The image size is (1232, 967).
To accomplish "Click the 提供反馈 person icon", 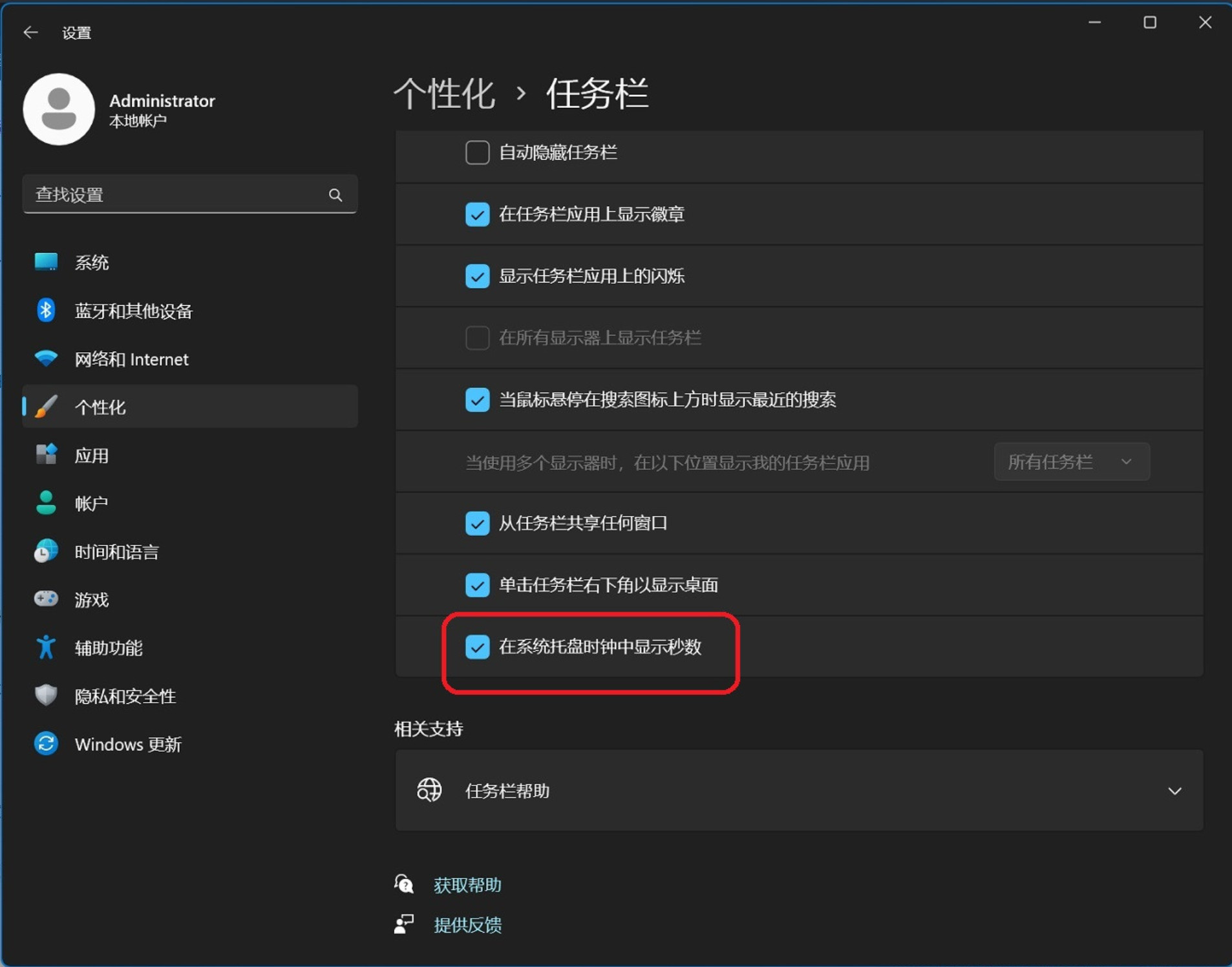I will [x=404, y=924].
